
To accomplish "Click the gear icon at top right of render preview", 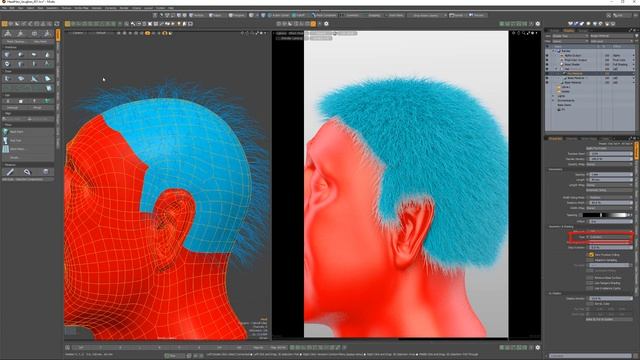I will tap(538, 24).
